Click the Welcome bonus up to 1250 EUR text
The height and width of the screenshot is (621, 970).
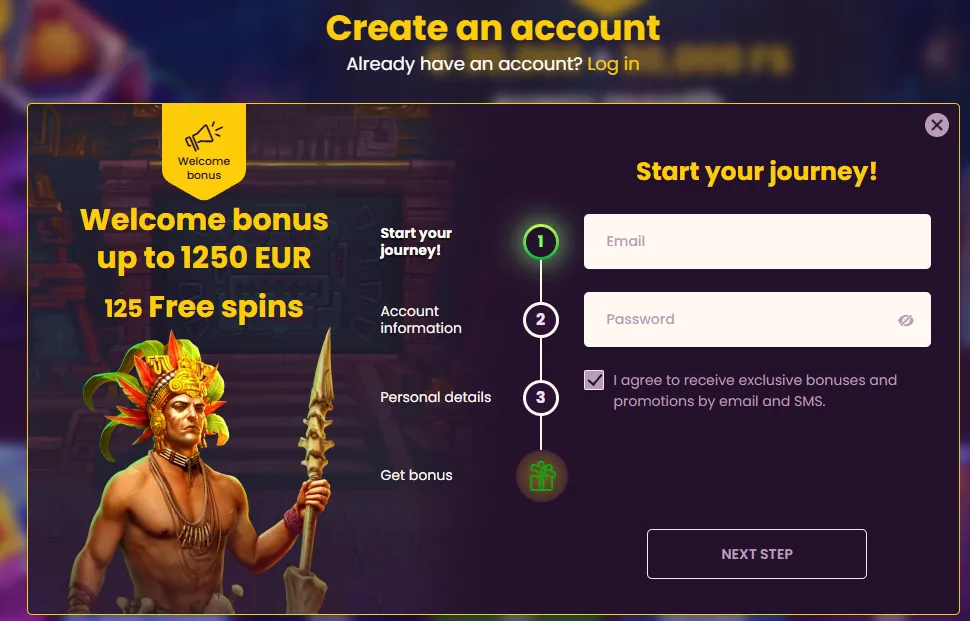204,239
